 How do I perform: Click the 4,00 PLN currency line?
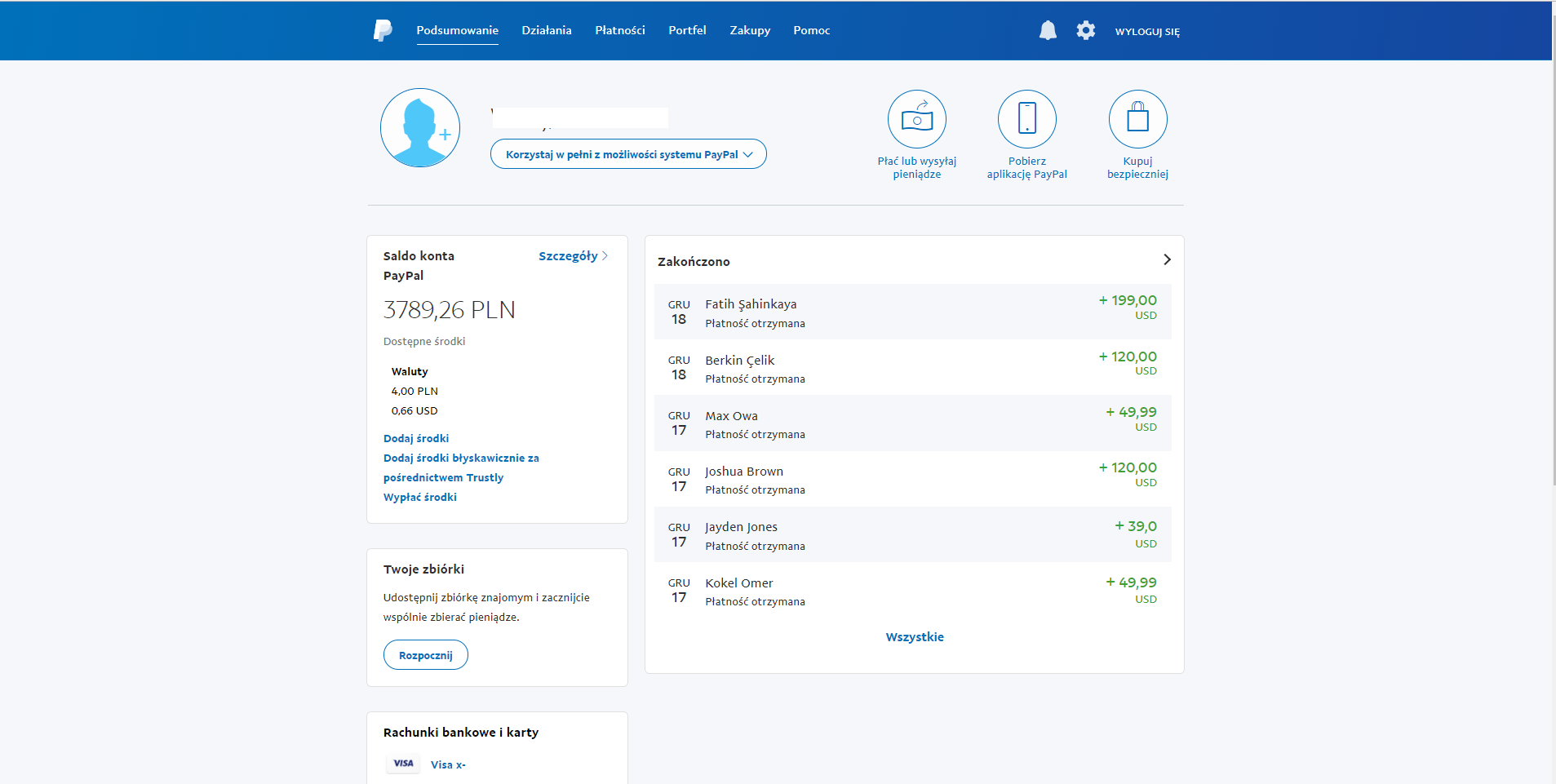[414, 392]
